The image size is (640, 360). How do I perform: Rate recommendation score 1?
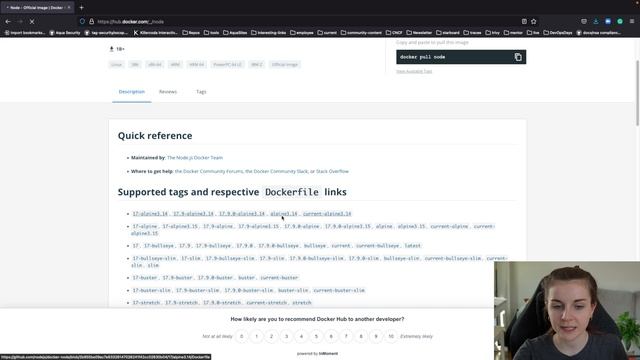click(256, 336)
